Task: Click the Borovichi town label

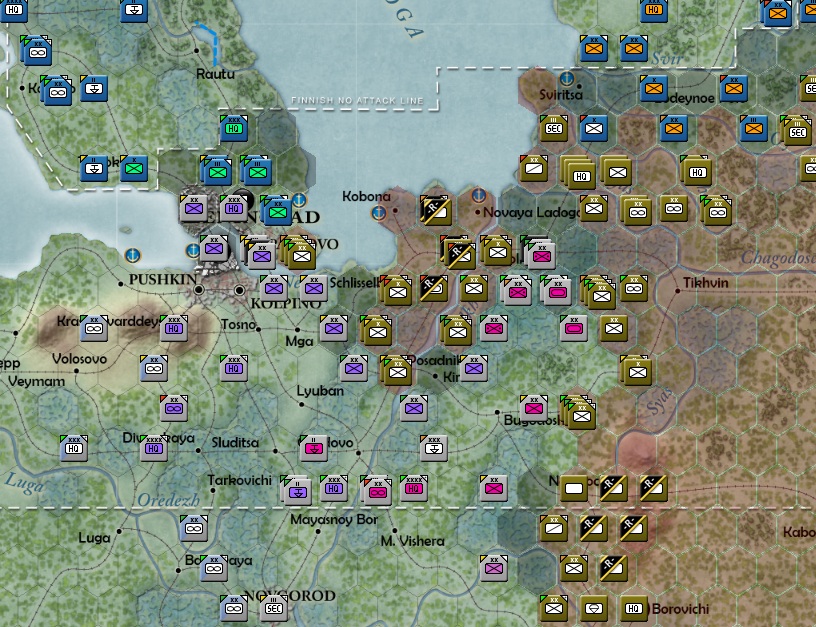Action: [x=680, y=609]
